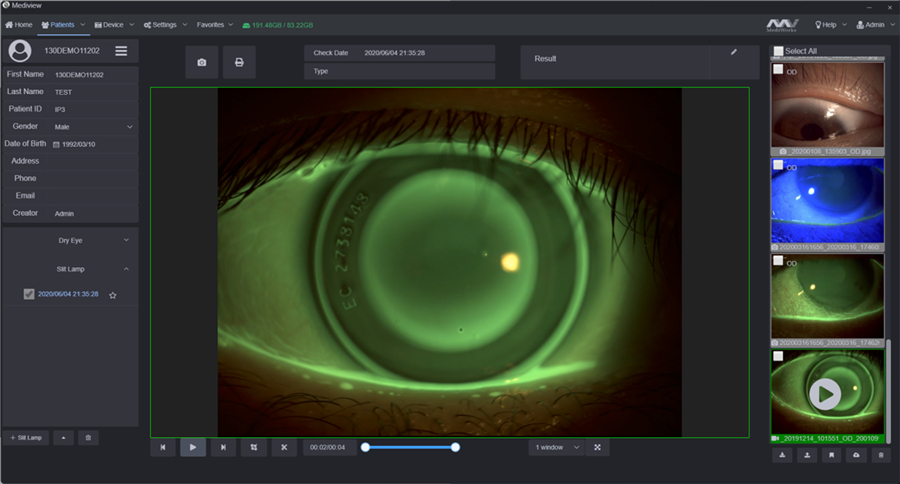Image resolution: width=900 pixels, height=484 pixels.
Task: Open the Device menu dropdown arrow
Action: (131, 25)
